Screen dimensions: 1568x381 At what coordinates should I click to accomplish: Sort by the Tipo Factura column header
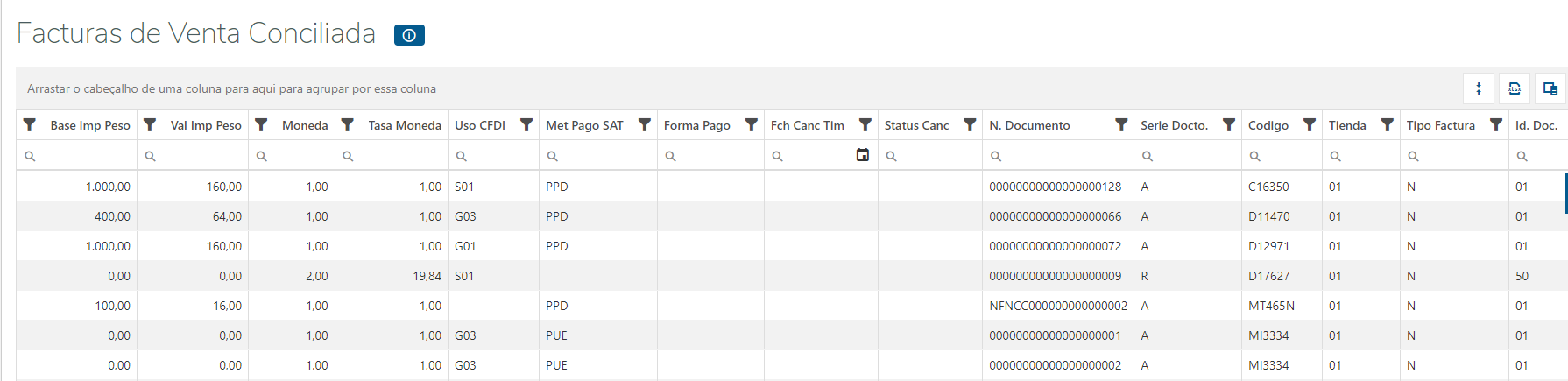point(1440,125)
